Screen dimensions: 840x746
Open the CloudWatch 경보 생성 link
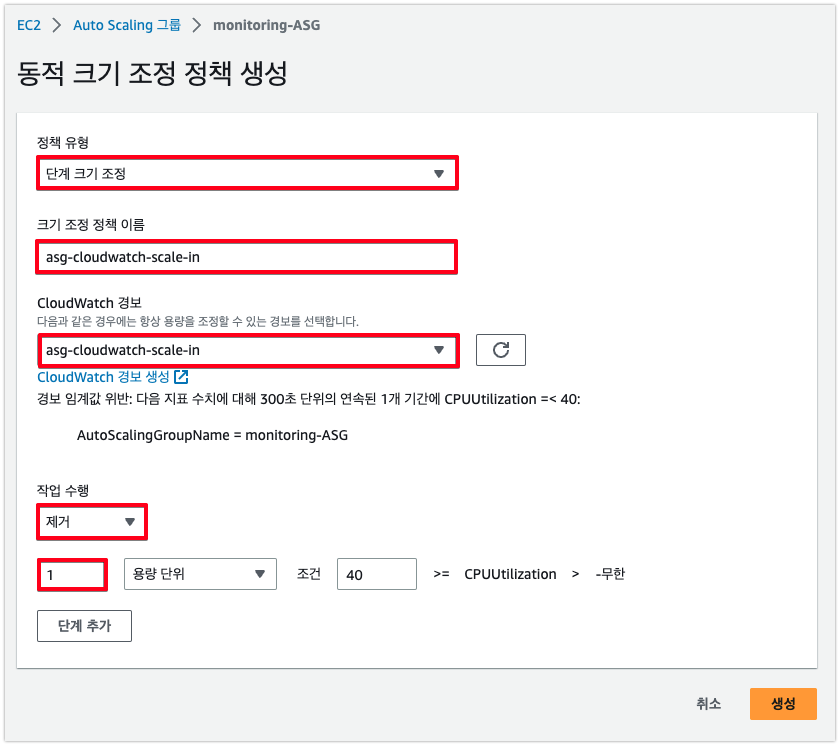point(112,377)
